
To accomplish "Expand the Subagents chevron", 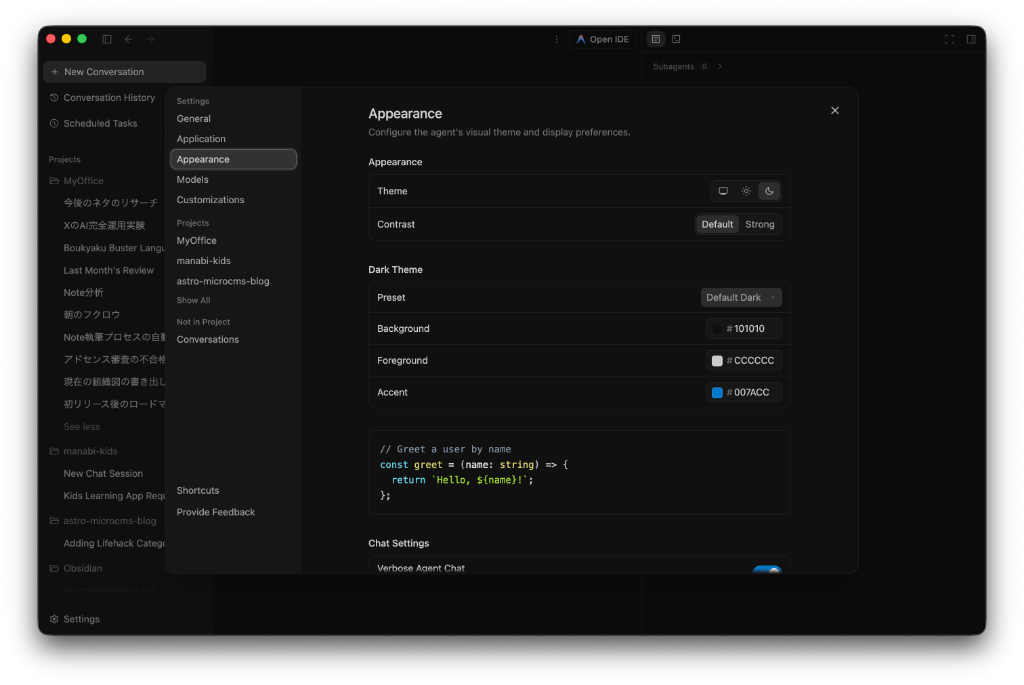I will point(720,67).
